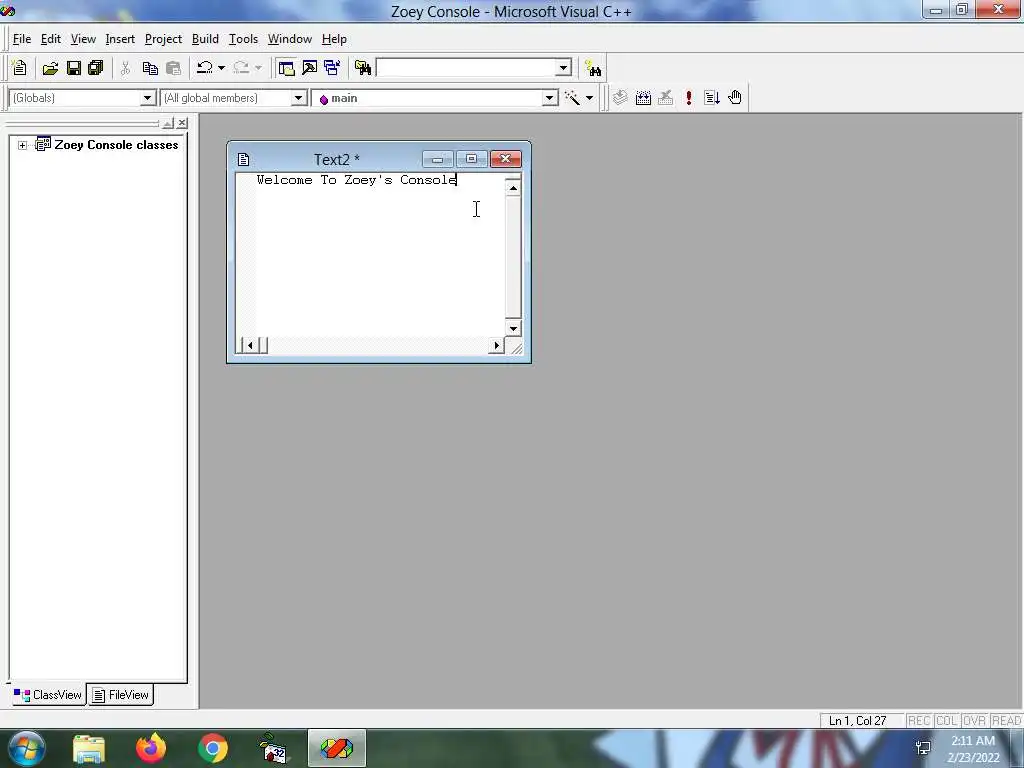Switch to the ClassView tab

48,695
